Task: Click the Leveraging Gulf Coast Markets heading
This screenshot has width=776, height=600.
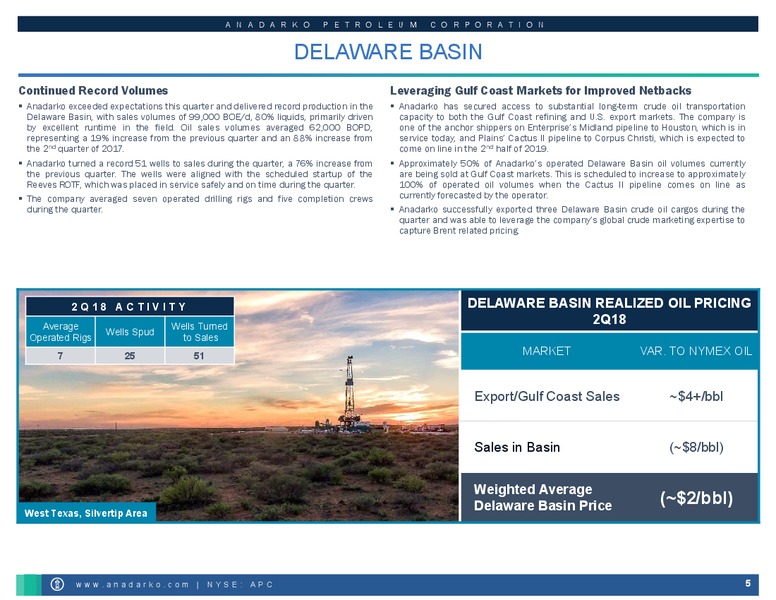Action: (x=540, y=91)
